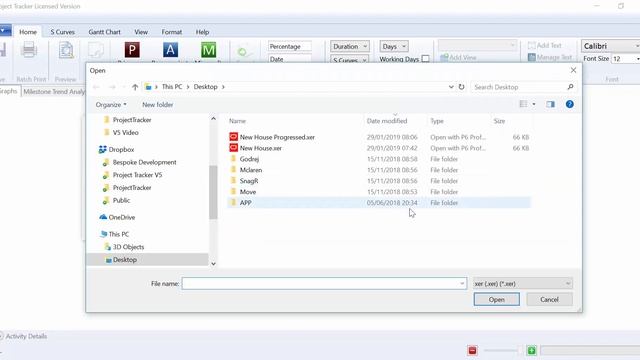Click the Primavera P icon in ribbon
This screenshot has width=640, height=360.
point(132,50)
